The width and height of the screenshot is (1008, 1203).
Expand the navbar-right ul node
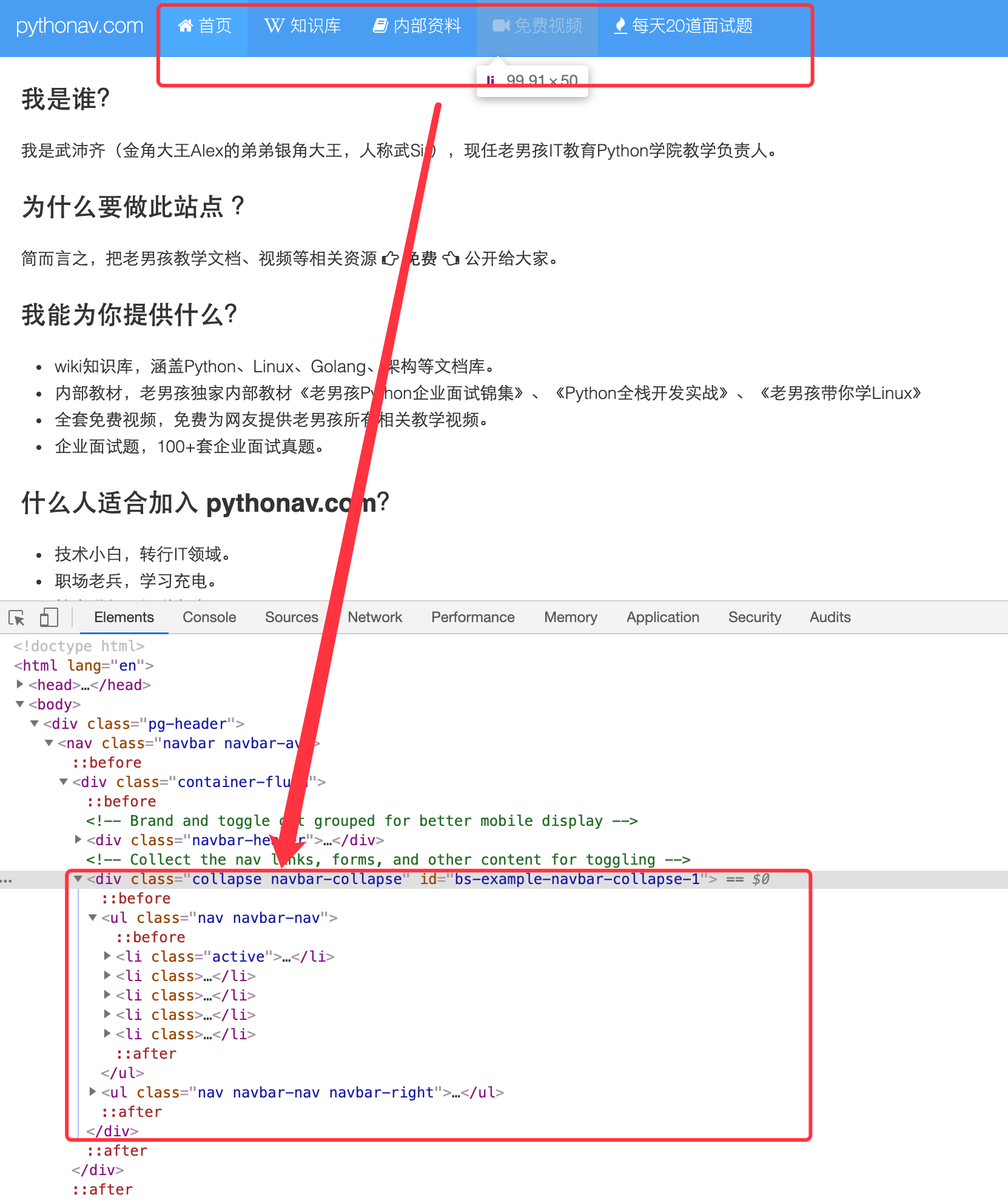point(93,1092)
